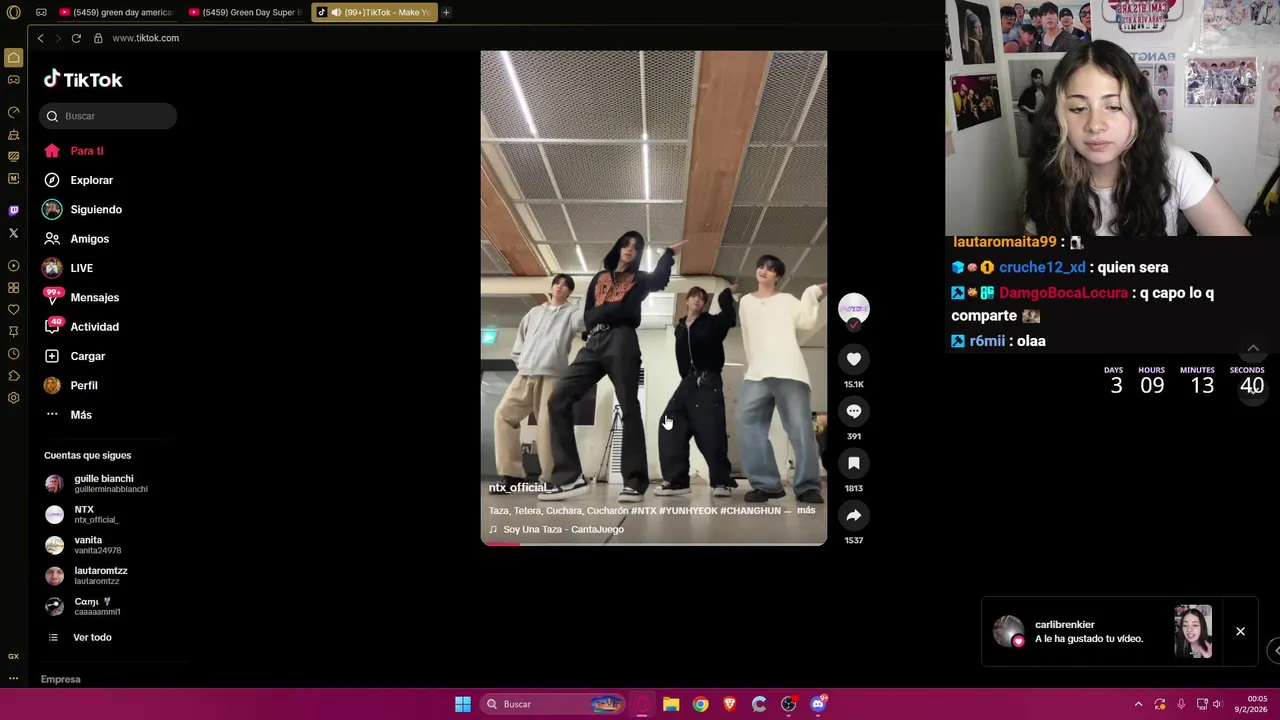1280x720 pixels.
Task: Open File Explorer from the taskbar
Action: (x=671, y=704)
